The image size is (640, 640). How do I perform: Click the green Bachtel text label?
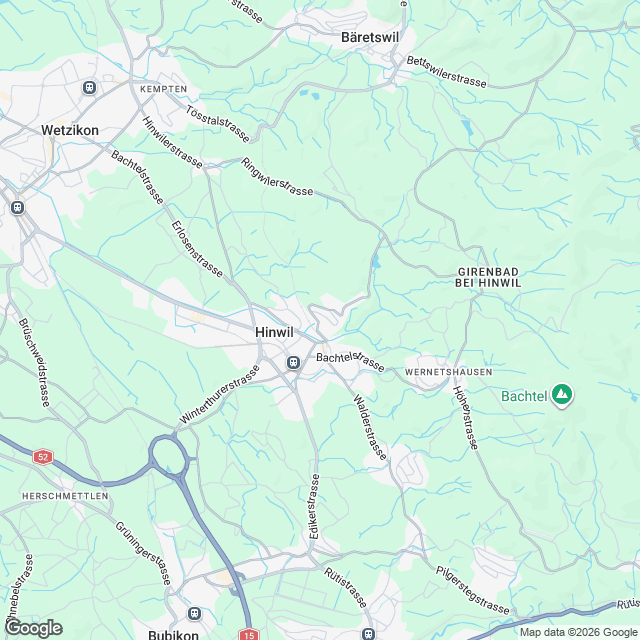point(524,396)
